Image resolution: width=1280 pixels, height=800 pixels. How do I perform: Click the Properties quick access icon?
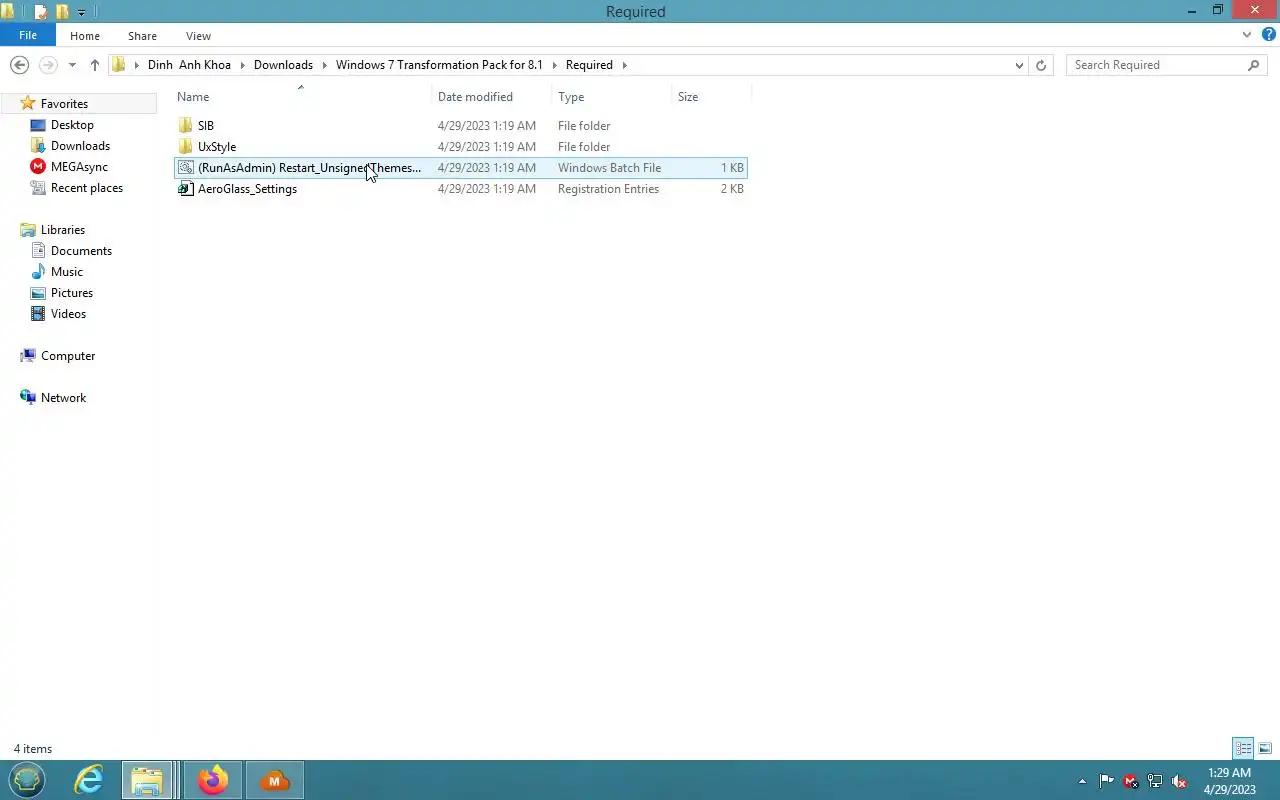[x=41, y=12]
